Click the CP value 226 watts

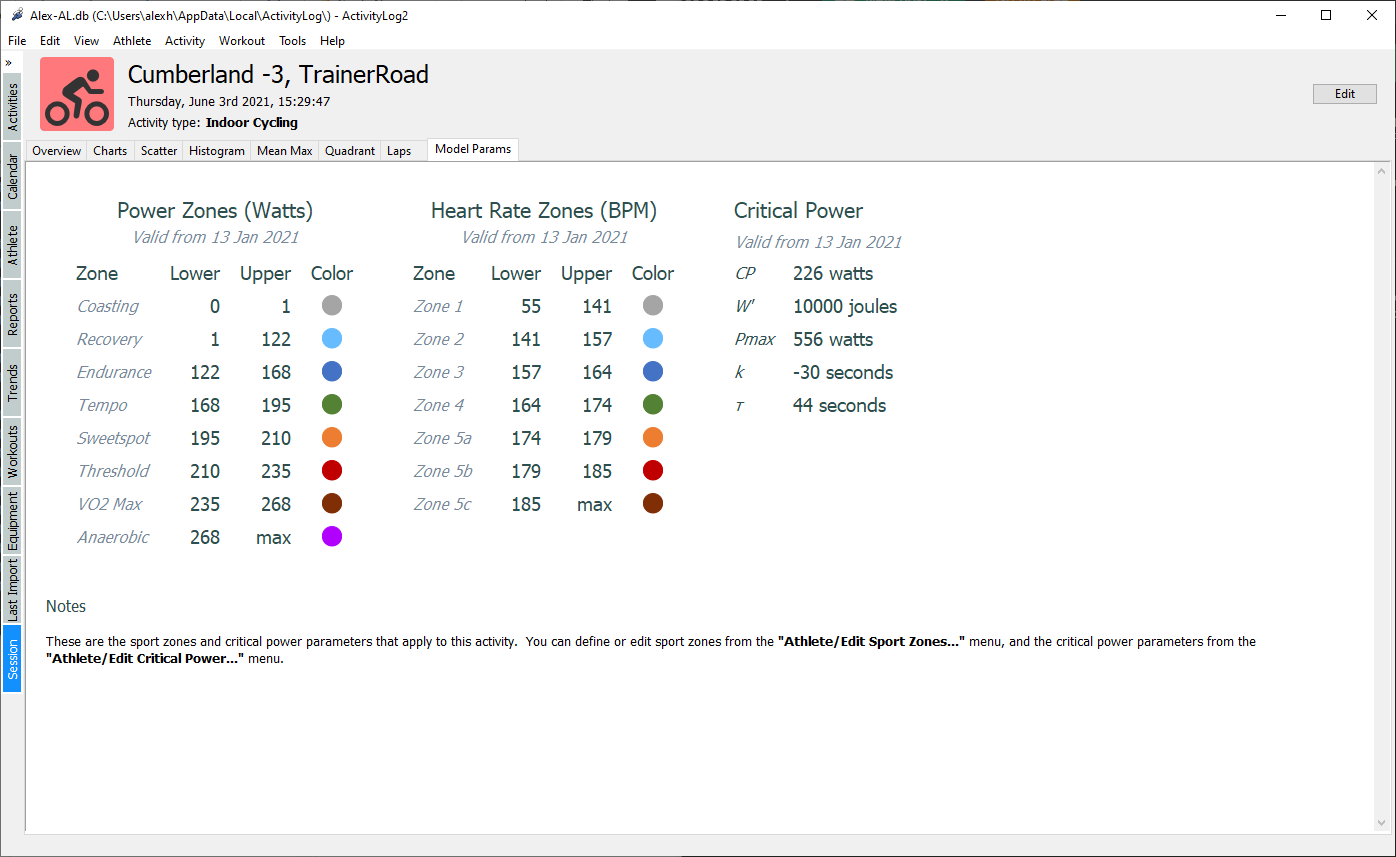(833, 273)
